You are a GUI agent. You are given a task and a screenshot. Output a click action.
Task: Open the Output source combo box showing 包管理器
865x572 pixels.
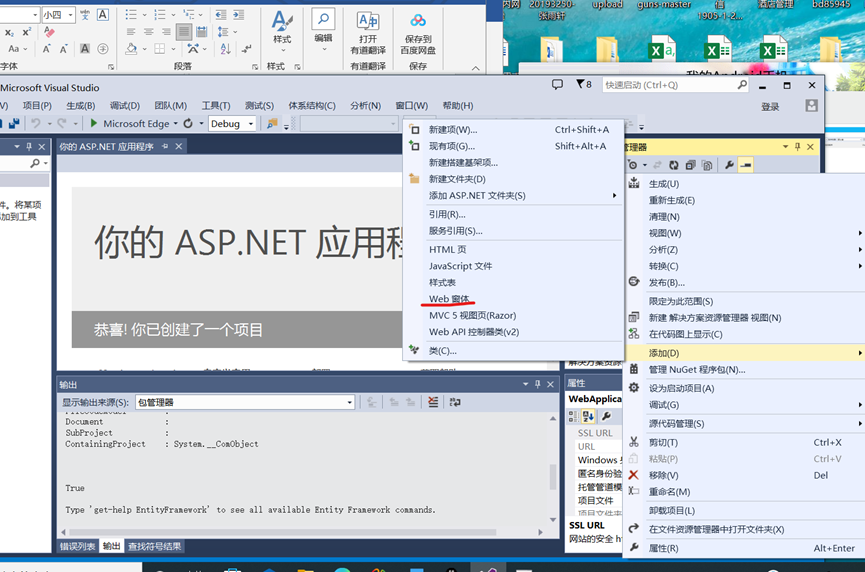[244, 402]
